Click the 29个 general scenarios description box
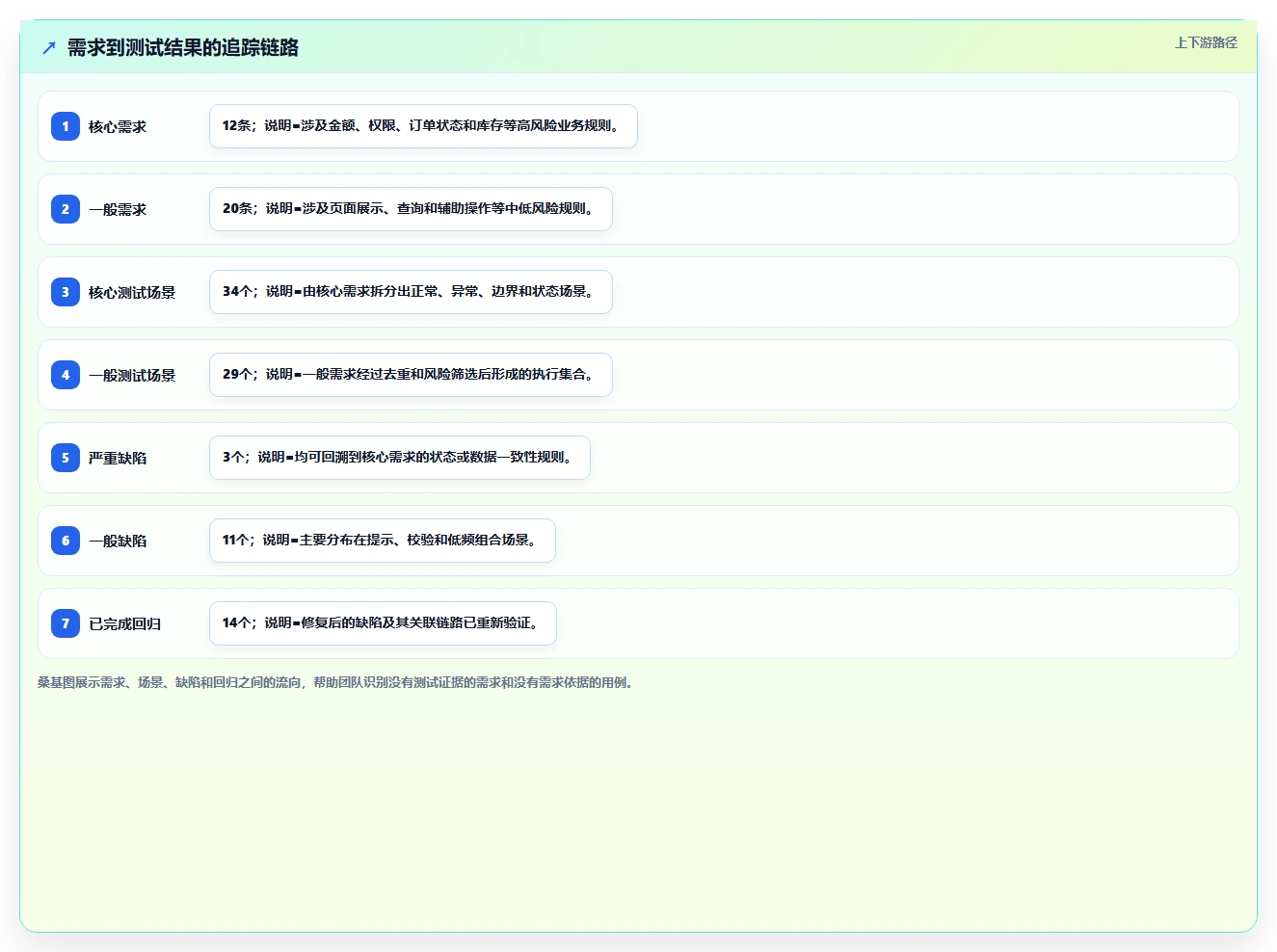The image size is (1277, 952). tap(411, 375)
